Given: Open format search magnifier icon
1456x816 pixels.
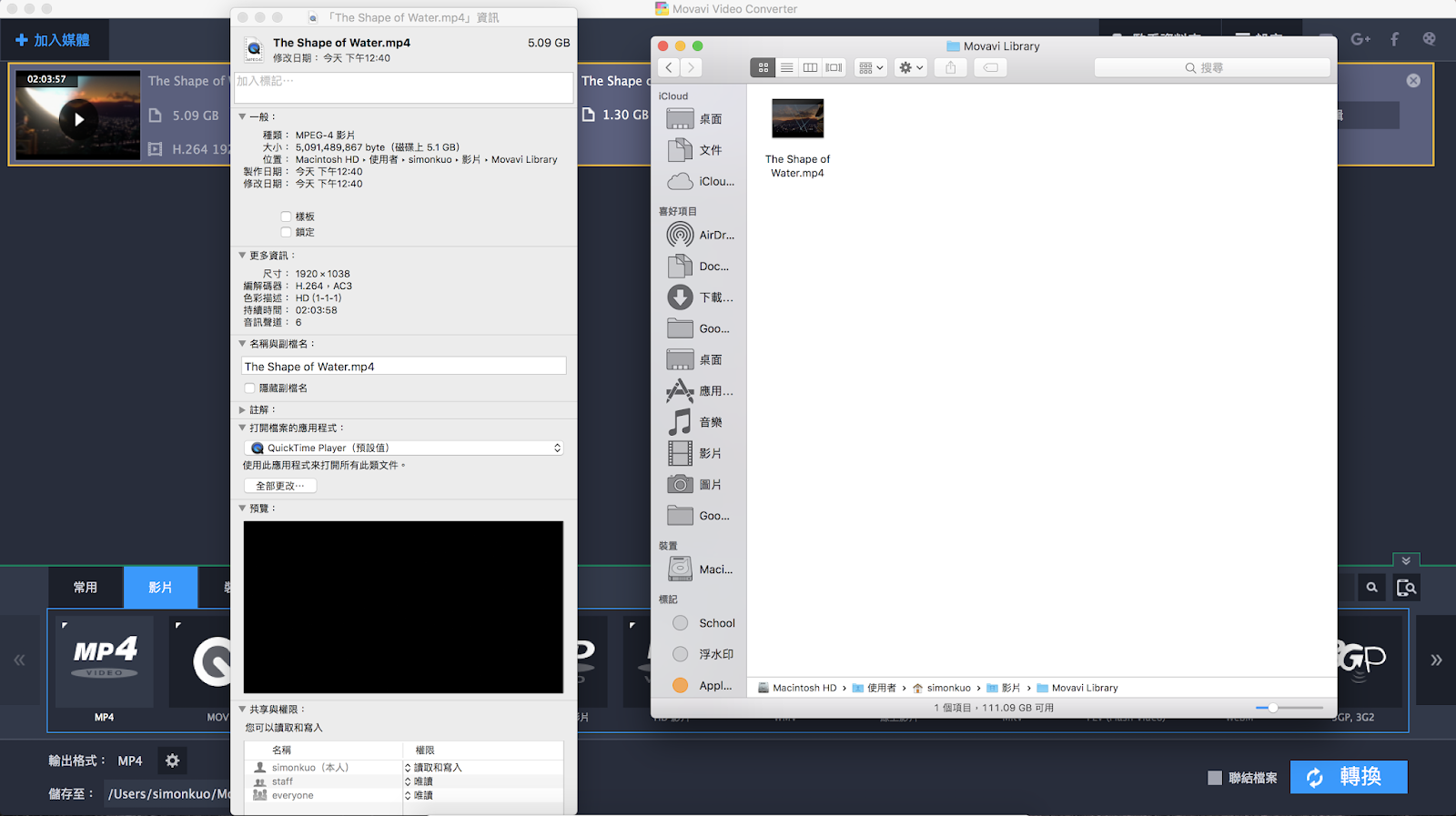Looking at the screenshot, I should point(1371,588).
